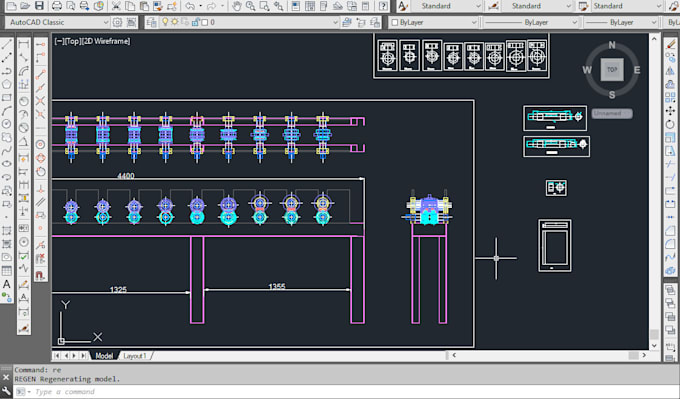Click the Plot printer icon
This screenshot has width=680, height=399.
point(56,6)
